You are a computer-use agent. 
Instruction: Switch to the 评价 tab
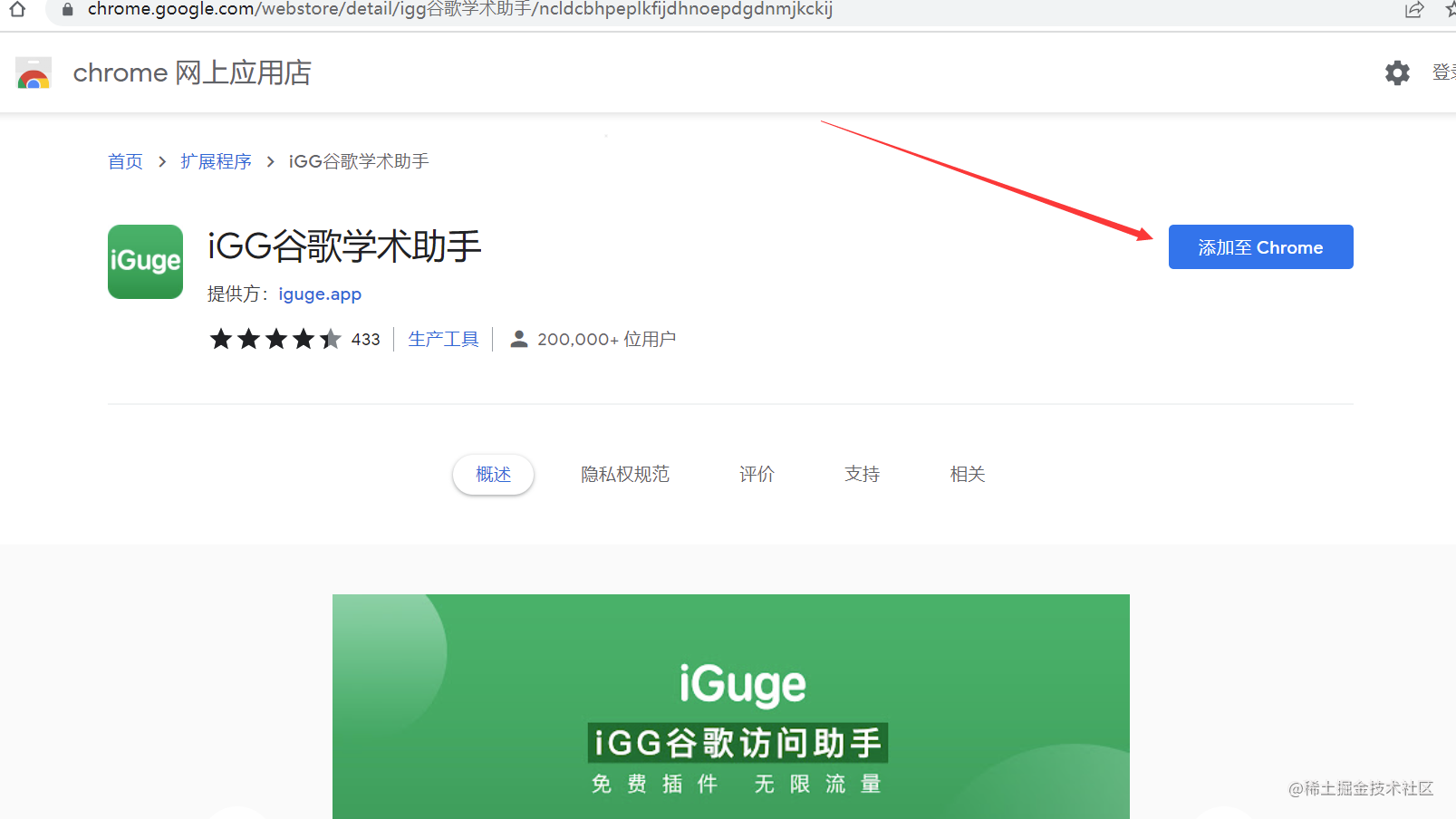click(x=757, y=474)
